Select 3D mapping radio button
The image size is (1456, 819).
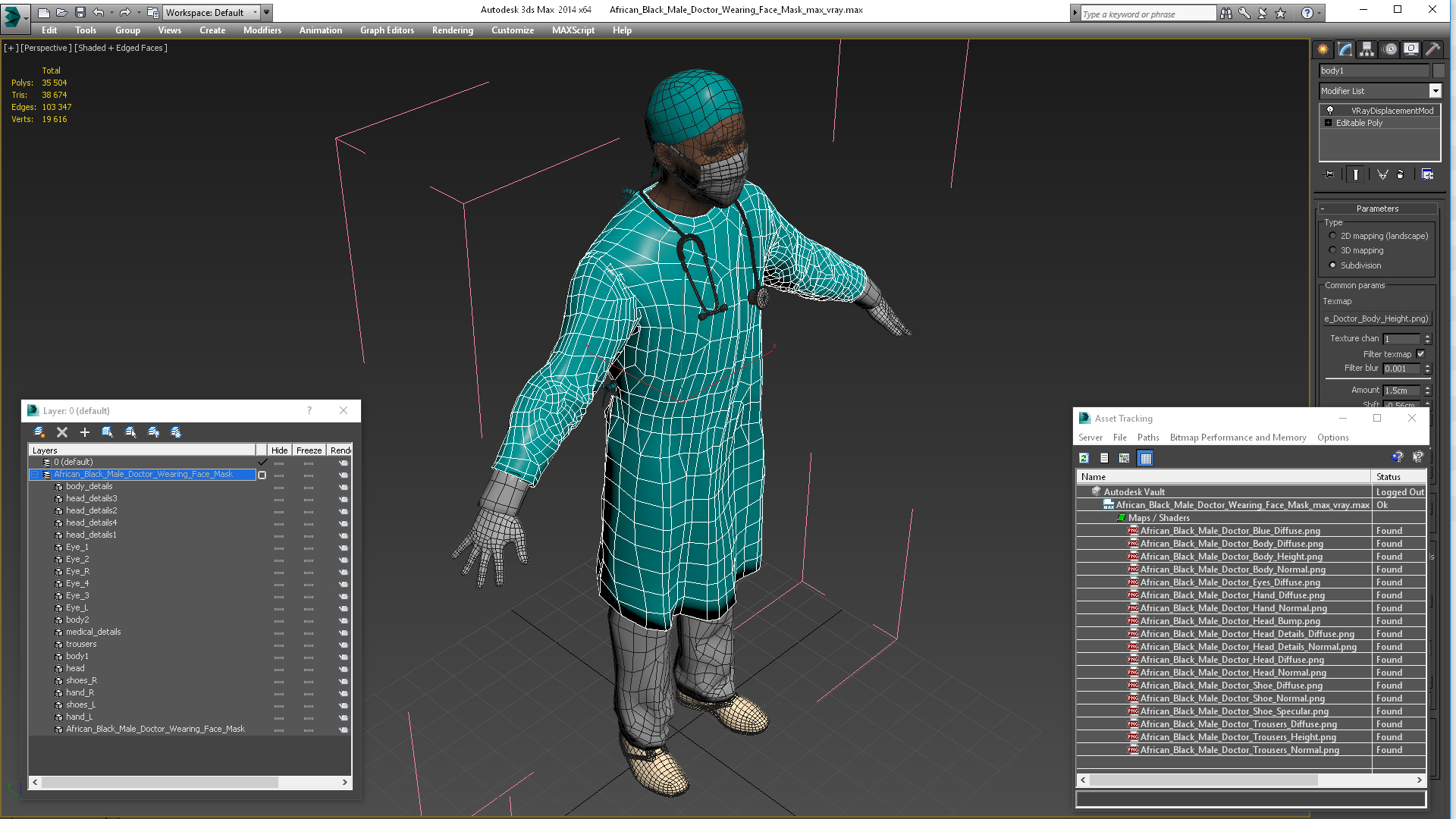tap(1332, 250)
